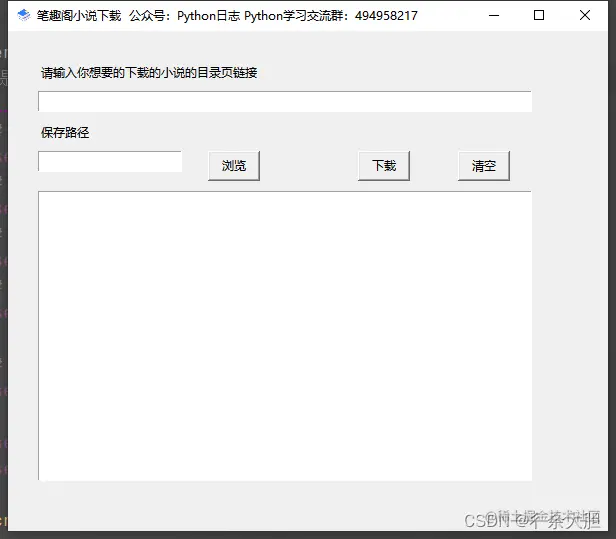Click the 保存路径 label text
The height and width of the screenshot is (539, 616).
point(65,133)
